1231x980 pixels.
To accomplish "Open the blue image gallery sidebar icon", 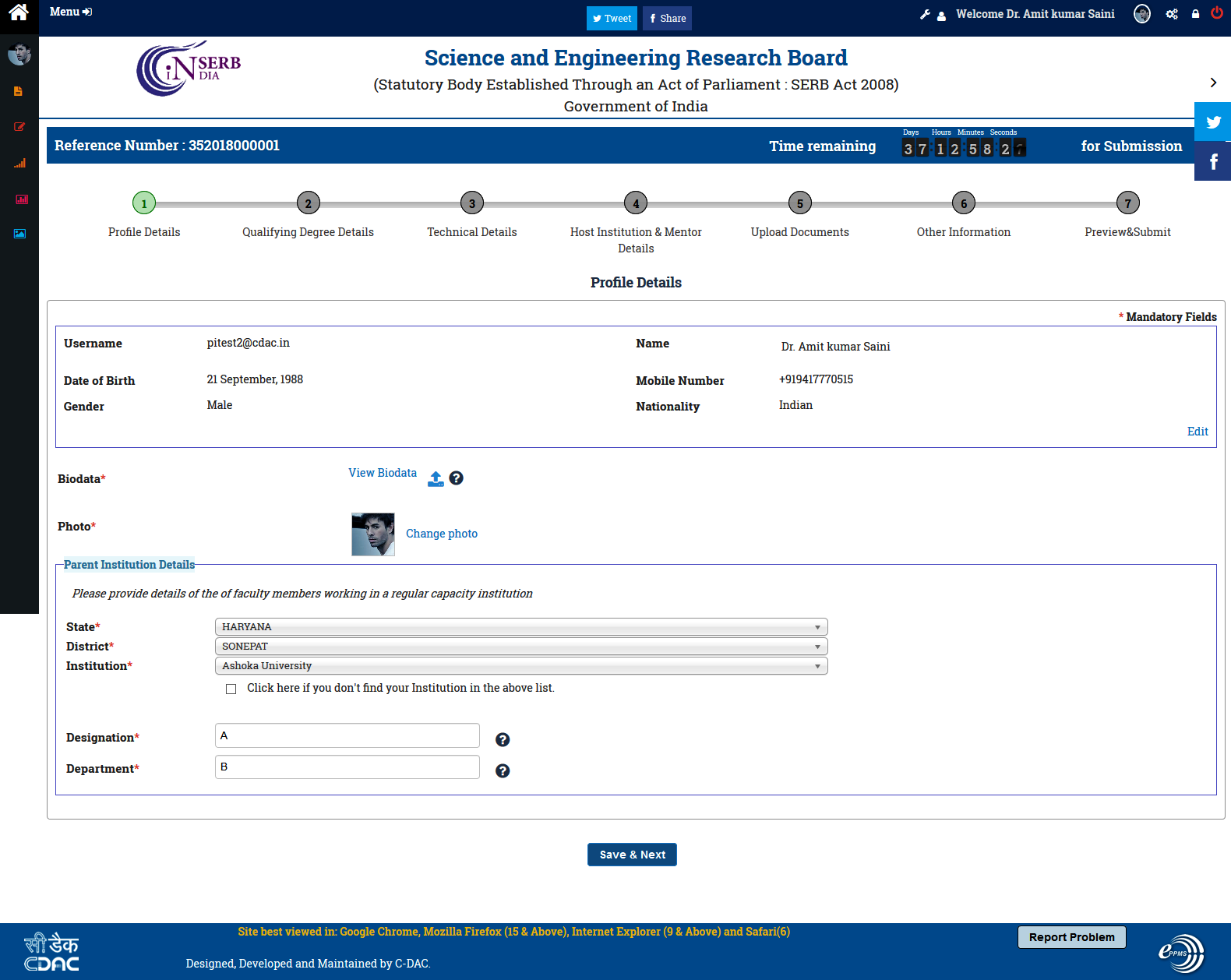I will click(x=19, y=234).
